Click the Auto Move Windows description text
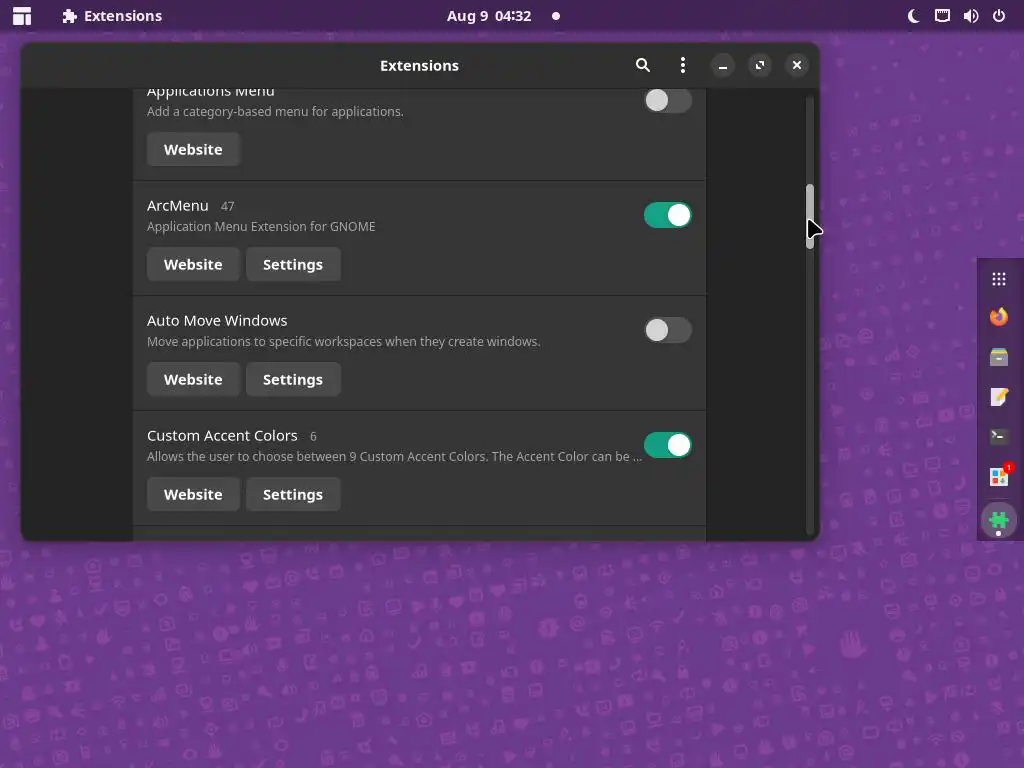Viewport: 1024px width, 768px height. (x=344, y=342)
